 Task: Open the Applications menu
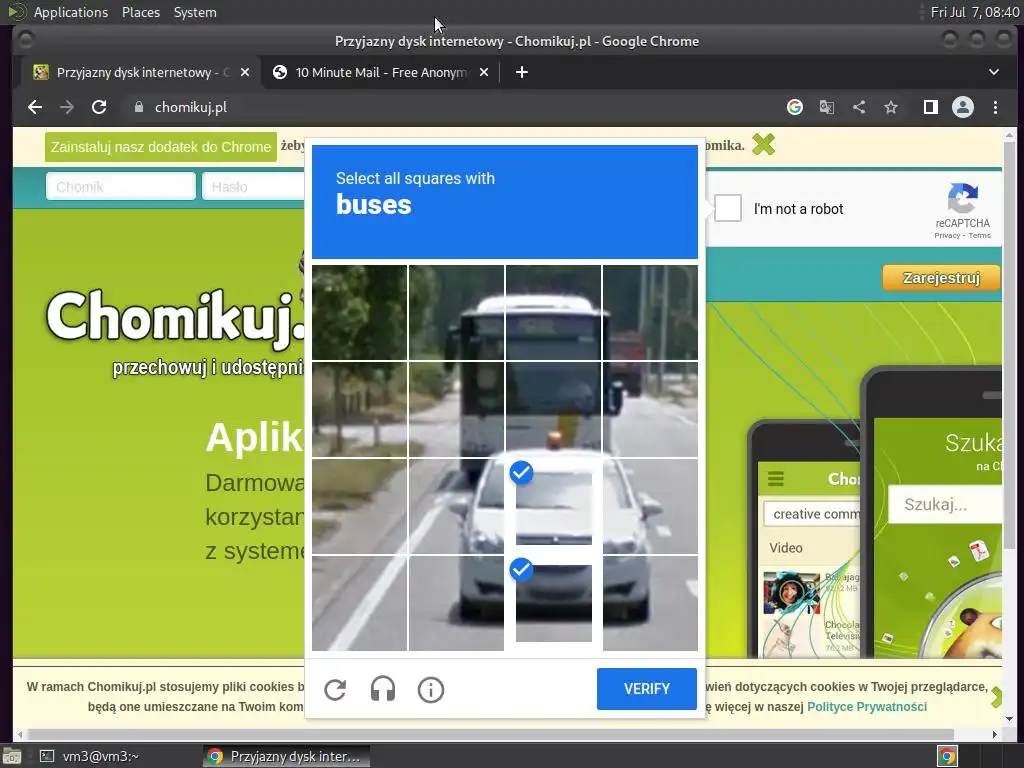(71, 12)
